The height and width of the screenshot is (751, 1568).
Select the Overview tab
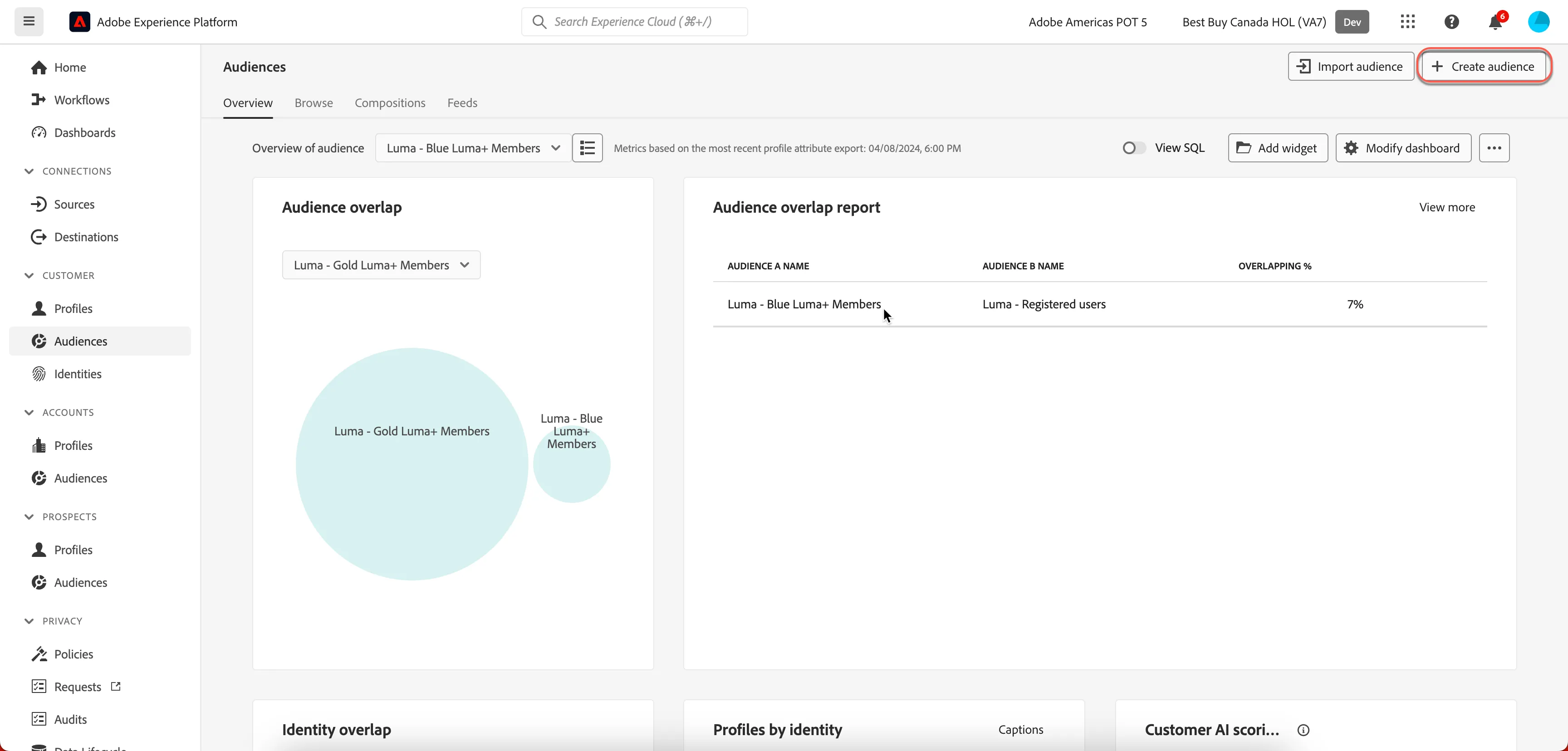248,103
